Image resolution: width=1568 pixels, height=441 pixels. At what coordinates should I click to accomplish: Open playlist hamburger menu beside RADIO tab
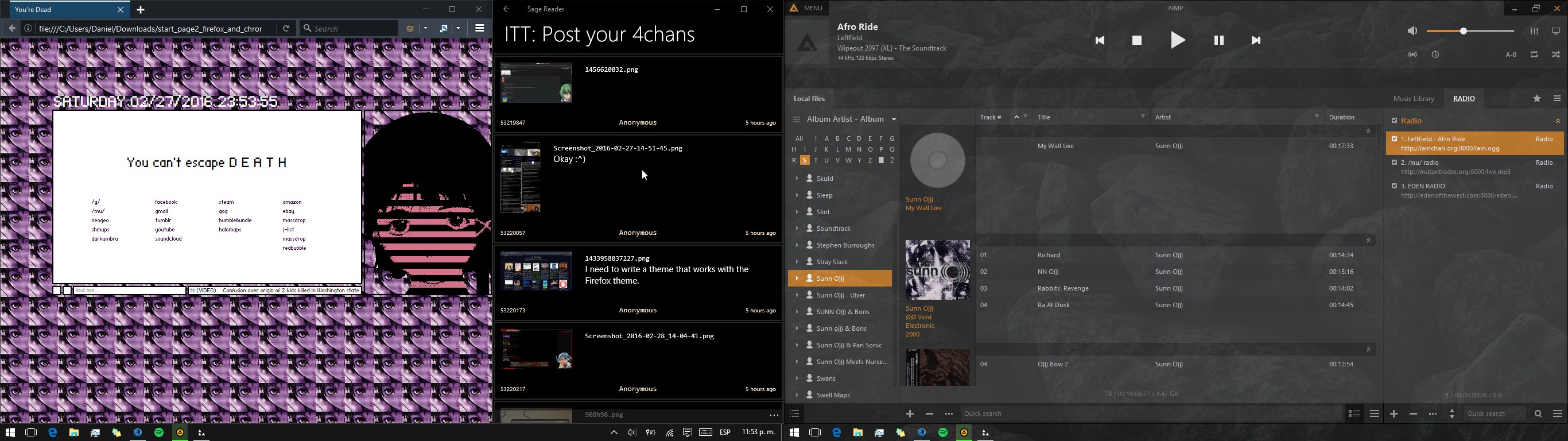coord(1557,99)
